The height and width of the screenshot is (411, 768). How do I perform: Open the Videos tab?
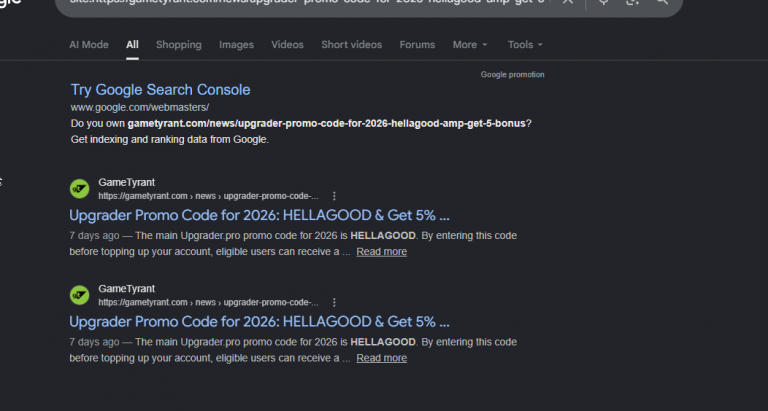tap(288, 45)
